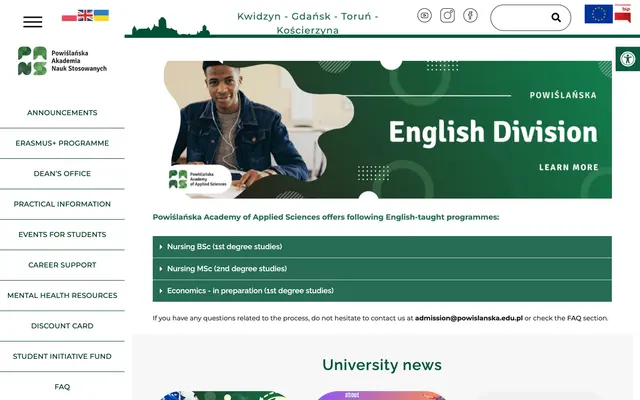Open Mental Health Resources
640x400 pixels.
[62, 296]
